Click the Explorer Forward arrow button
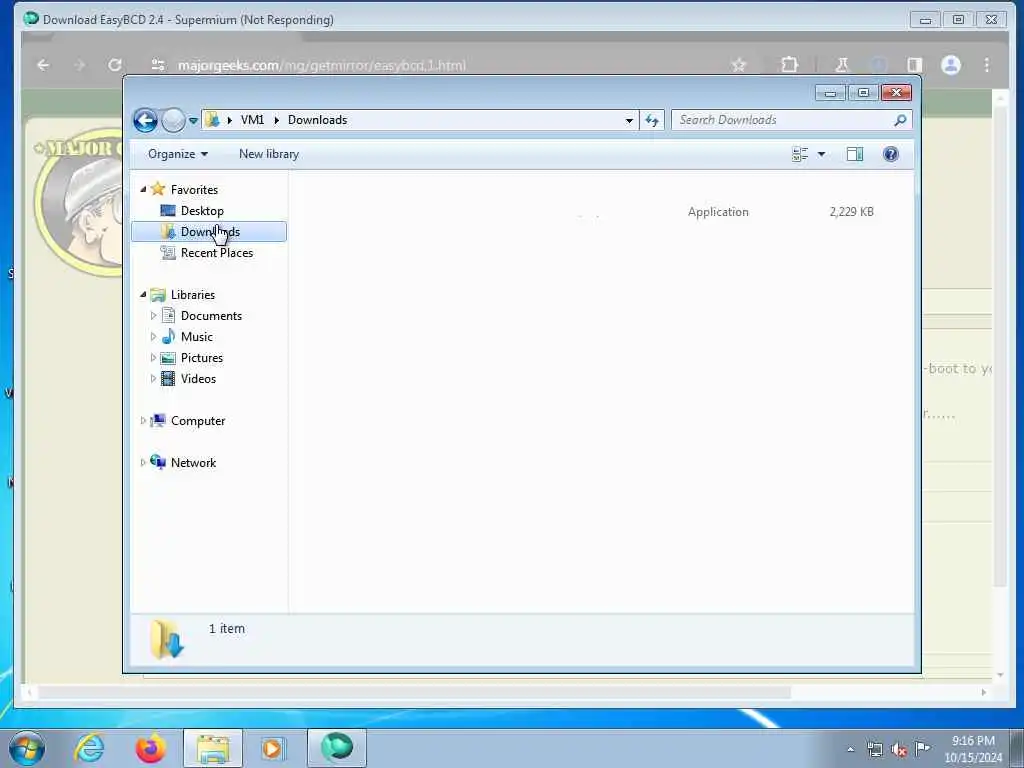 (x=173, y=120)
